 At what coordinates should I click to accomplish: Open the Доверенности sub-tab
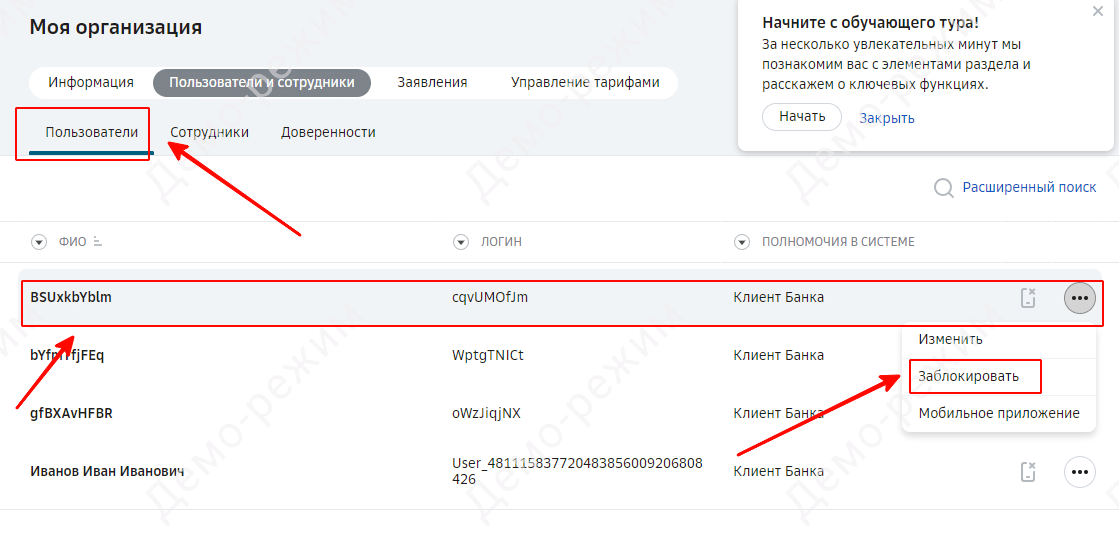coord(328,132)
